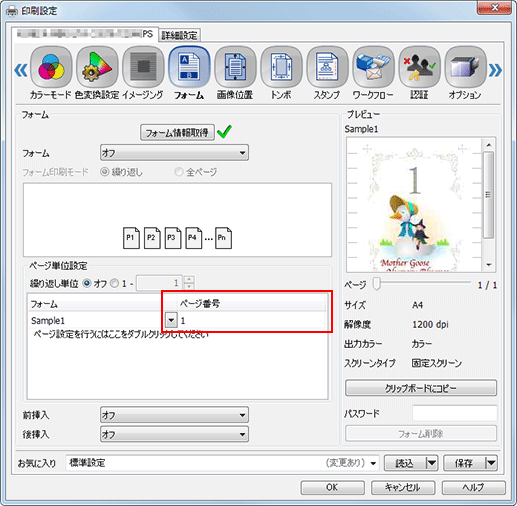This screenshot has height=506, width=517.
Task: Click the 読込 button
Action: point(405,463)
